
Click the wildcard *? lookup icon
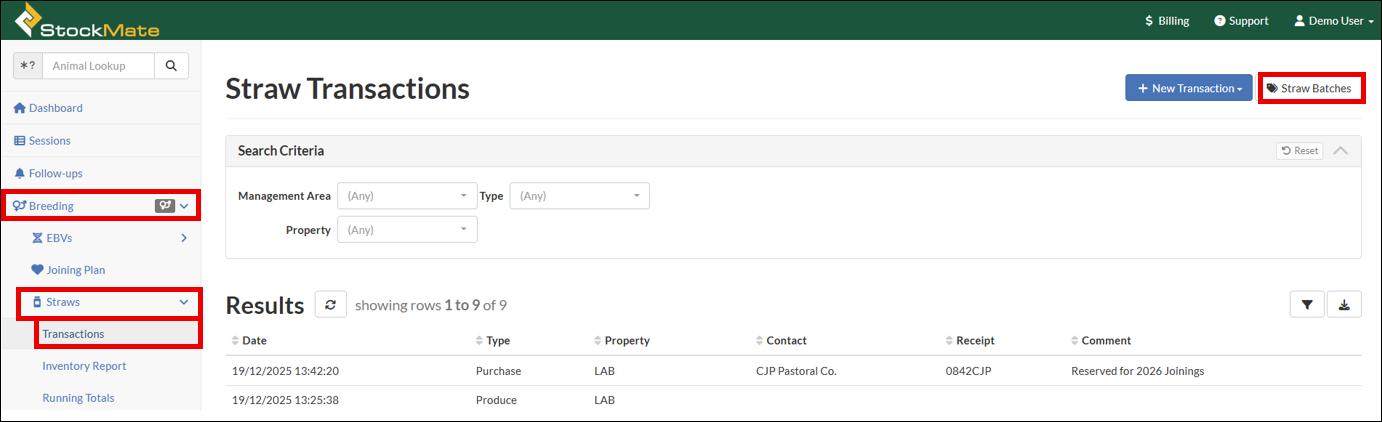(28, 66)
